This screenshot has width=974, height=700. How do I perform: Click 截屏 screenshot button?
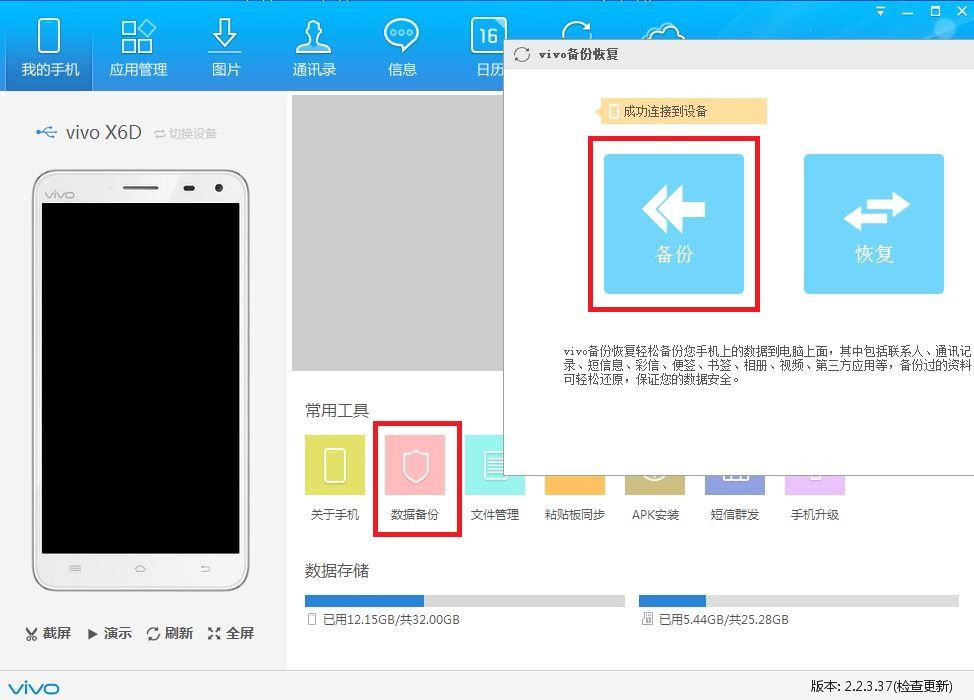click(48, 633)
